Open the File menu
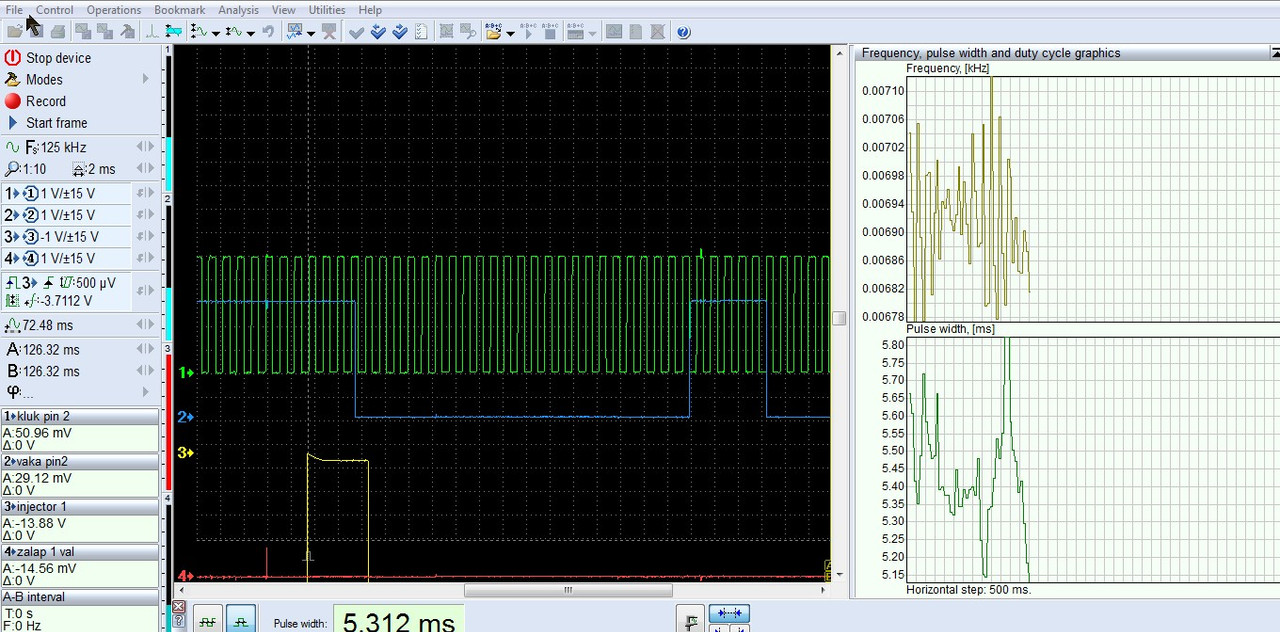Viewport: 1280px width, 632px height. pyautogui.click(x=14, y=10)
